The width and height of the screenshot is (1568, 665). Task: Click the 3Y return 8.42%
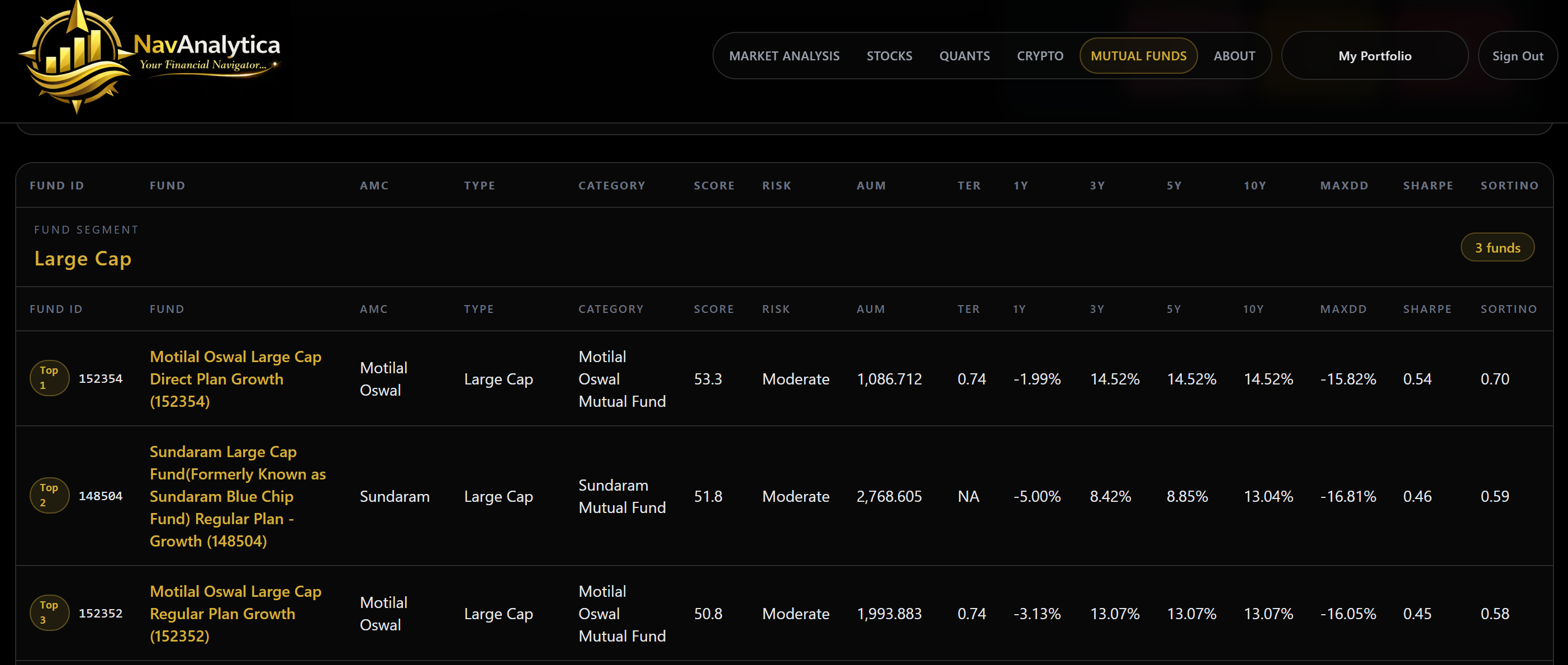tap(1110, 496)
